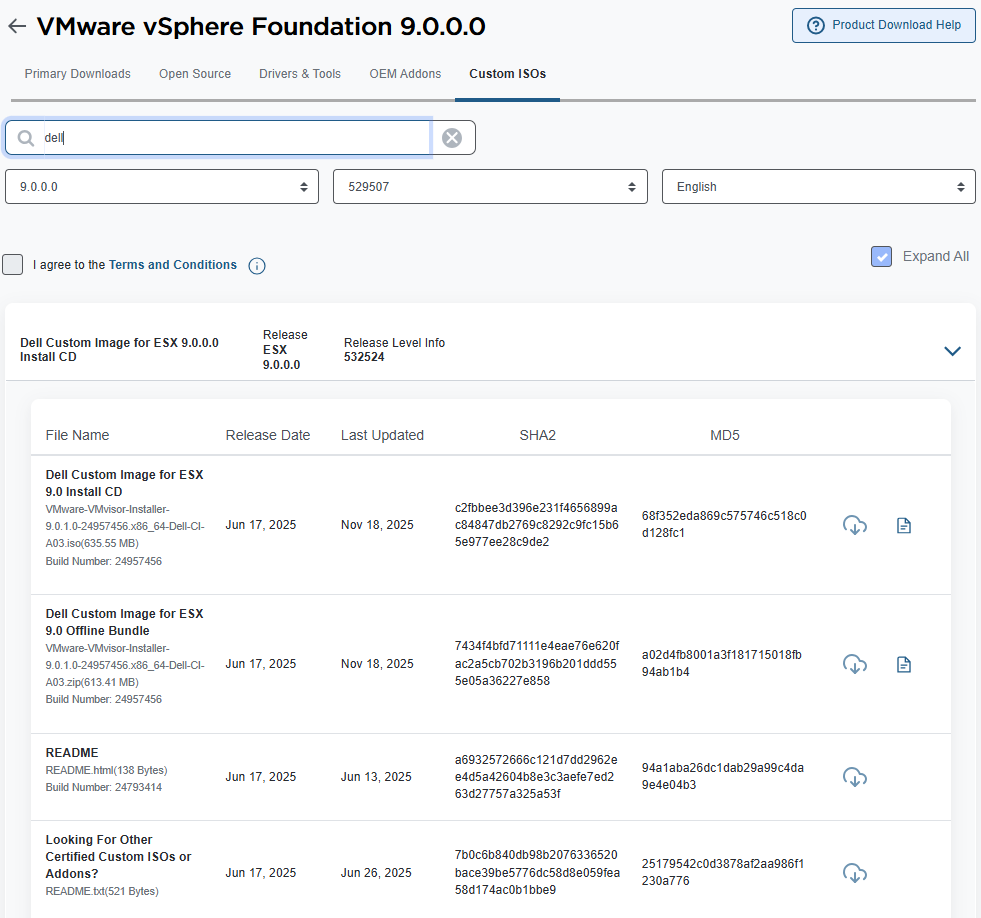Open the Drivers & Tools tab

point(300,74)
